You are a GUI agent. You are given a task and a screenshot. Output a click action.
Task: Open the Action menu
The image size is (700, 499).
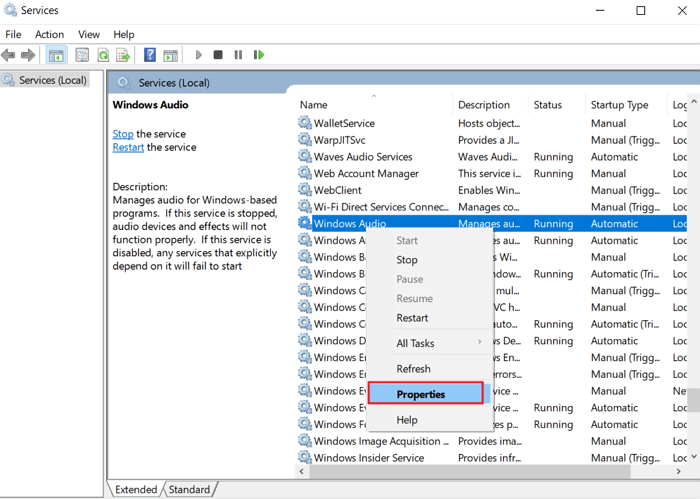[50, 34]
